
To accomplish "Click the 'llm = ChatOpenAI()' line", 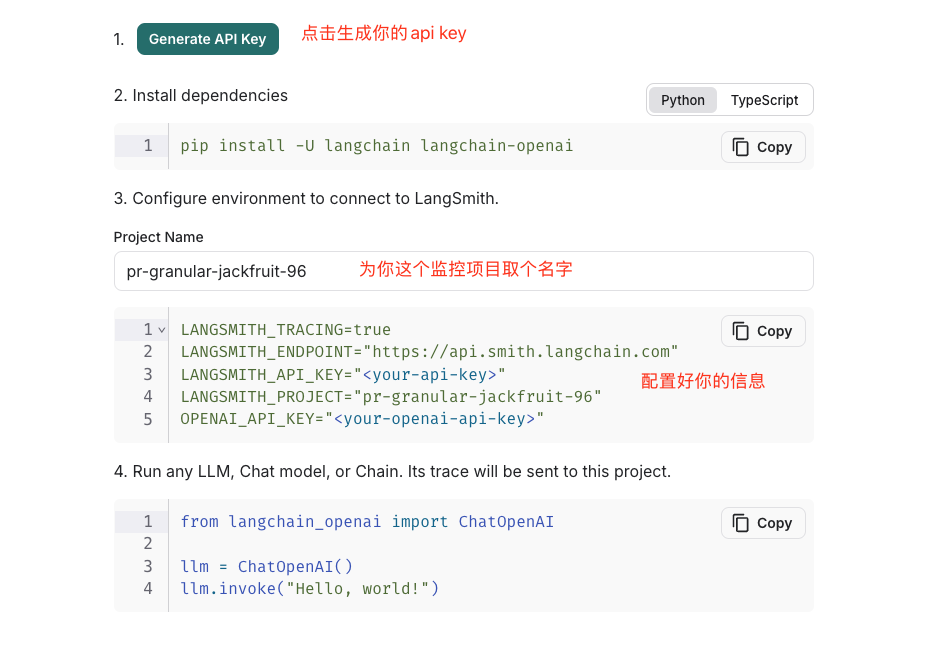I will click(266, 567).
